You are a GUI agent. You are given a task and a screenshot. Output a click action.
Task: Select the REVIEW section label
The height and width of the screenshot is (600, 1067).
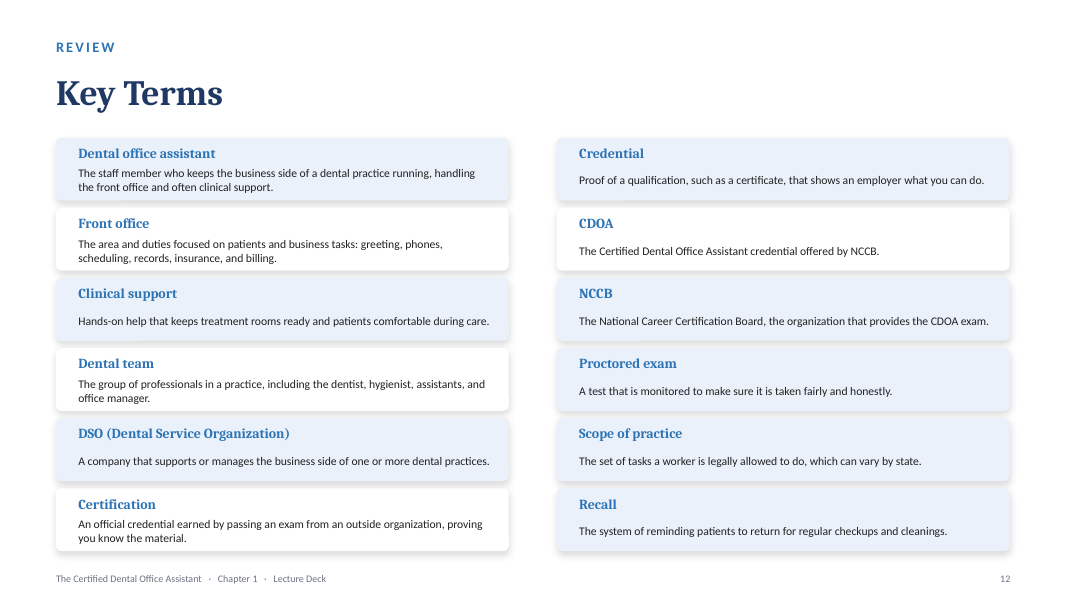[86, 48]
